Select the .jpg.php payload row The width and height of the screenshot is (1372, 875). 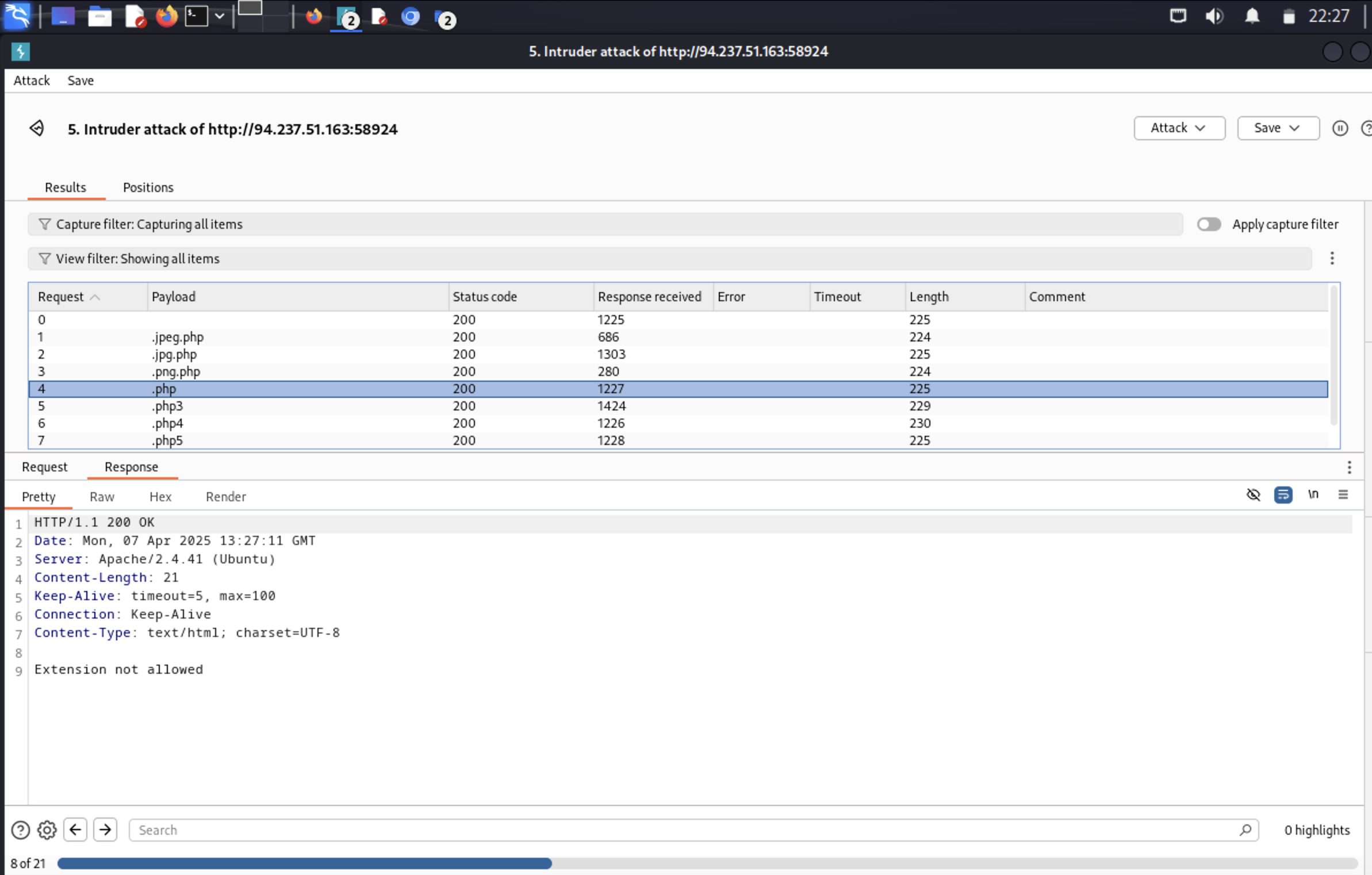point(679,354)
